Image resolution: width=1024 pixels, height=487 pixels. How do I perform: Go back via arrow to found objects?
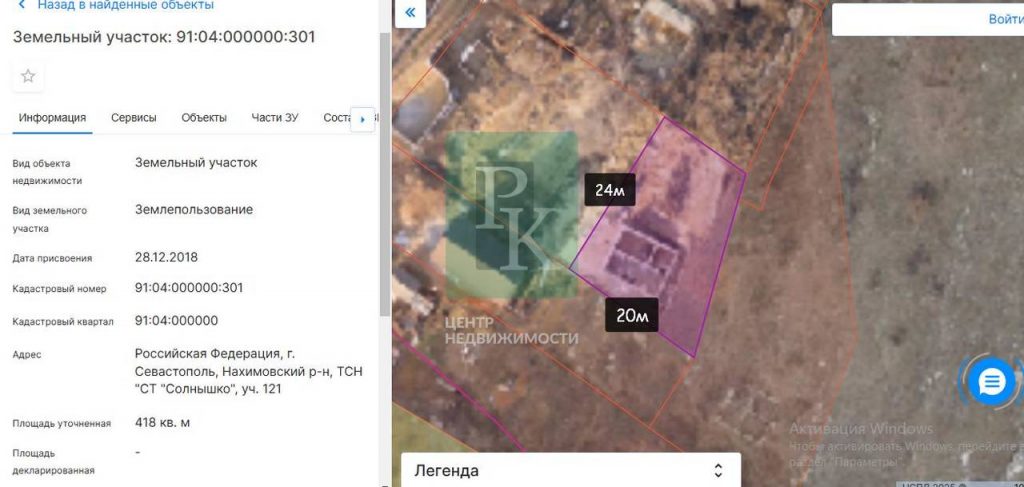(x=22, y=5)
